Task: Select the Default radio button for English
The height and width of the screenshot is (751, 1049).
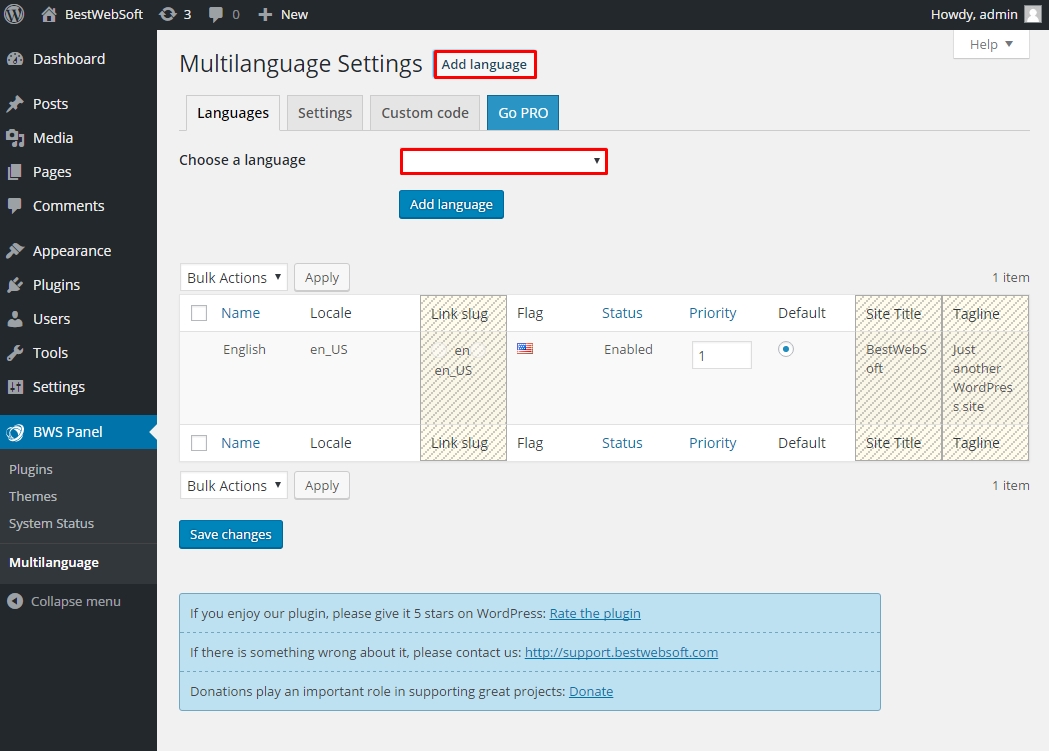Action: coord(785,349)
